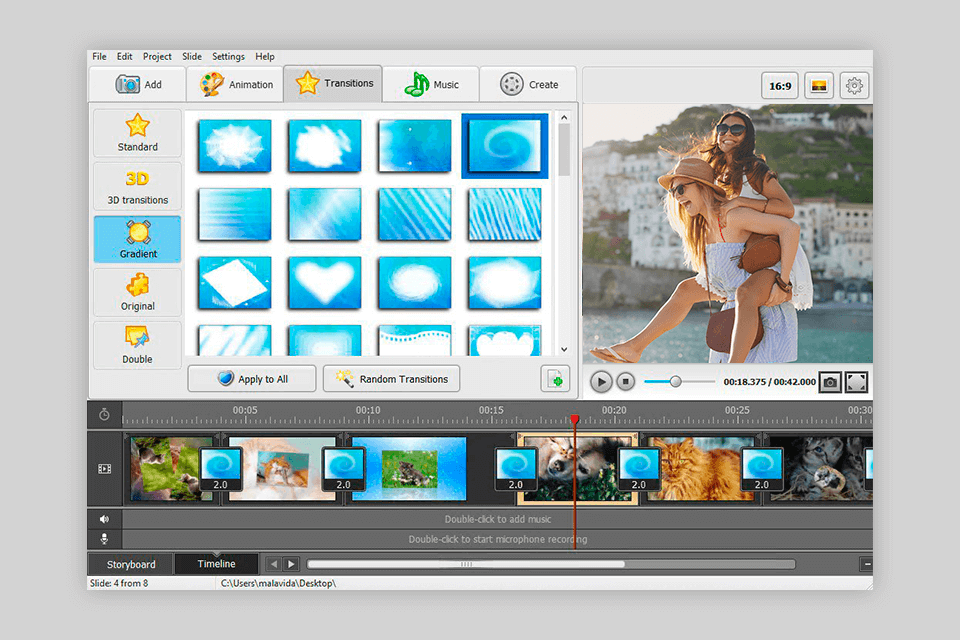
Task: Play the slideshow preview
Action: point(601,382)
